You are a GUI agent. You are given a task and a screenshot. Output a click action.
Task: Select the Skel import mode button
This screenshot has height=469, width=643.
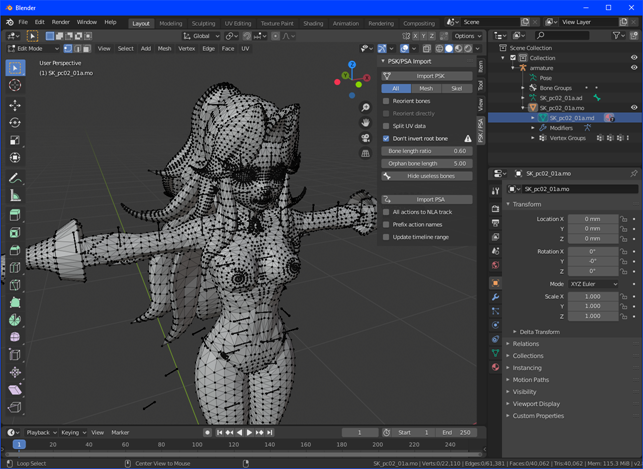pos(457,89)
